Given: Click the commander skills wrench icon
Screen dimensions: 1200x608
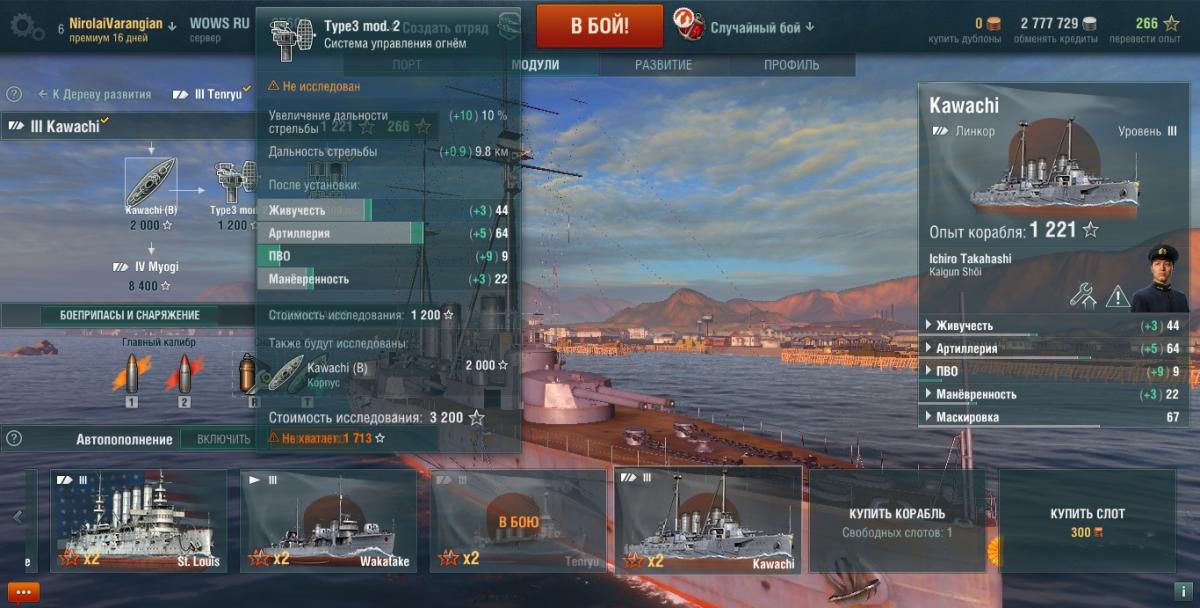Looking at the screenshot, I should (x=1083, y=295).
